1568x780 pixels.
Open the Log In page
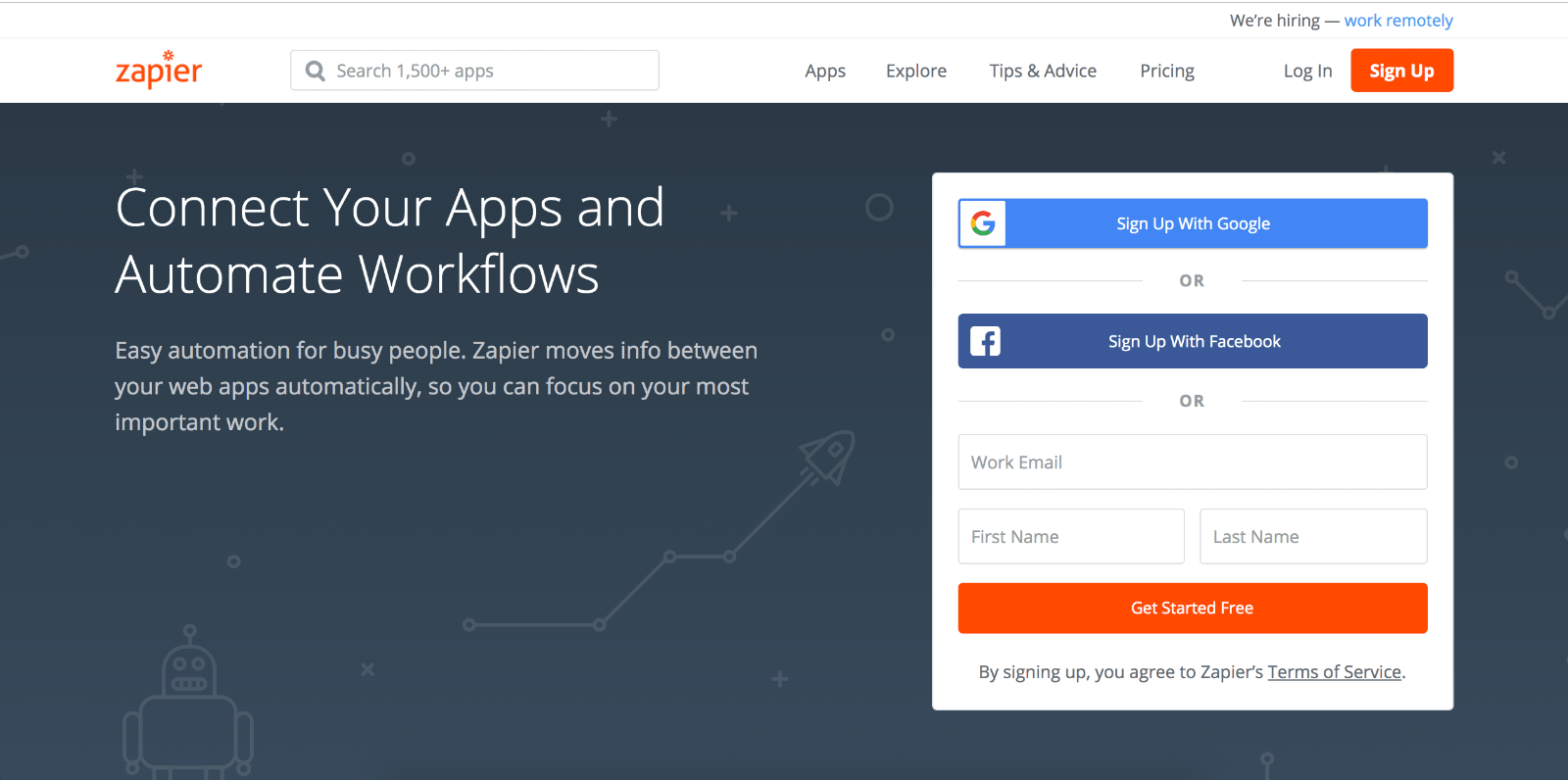point(1307,71)
